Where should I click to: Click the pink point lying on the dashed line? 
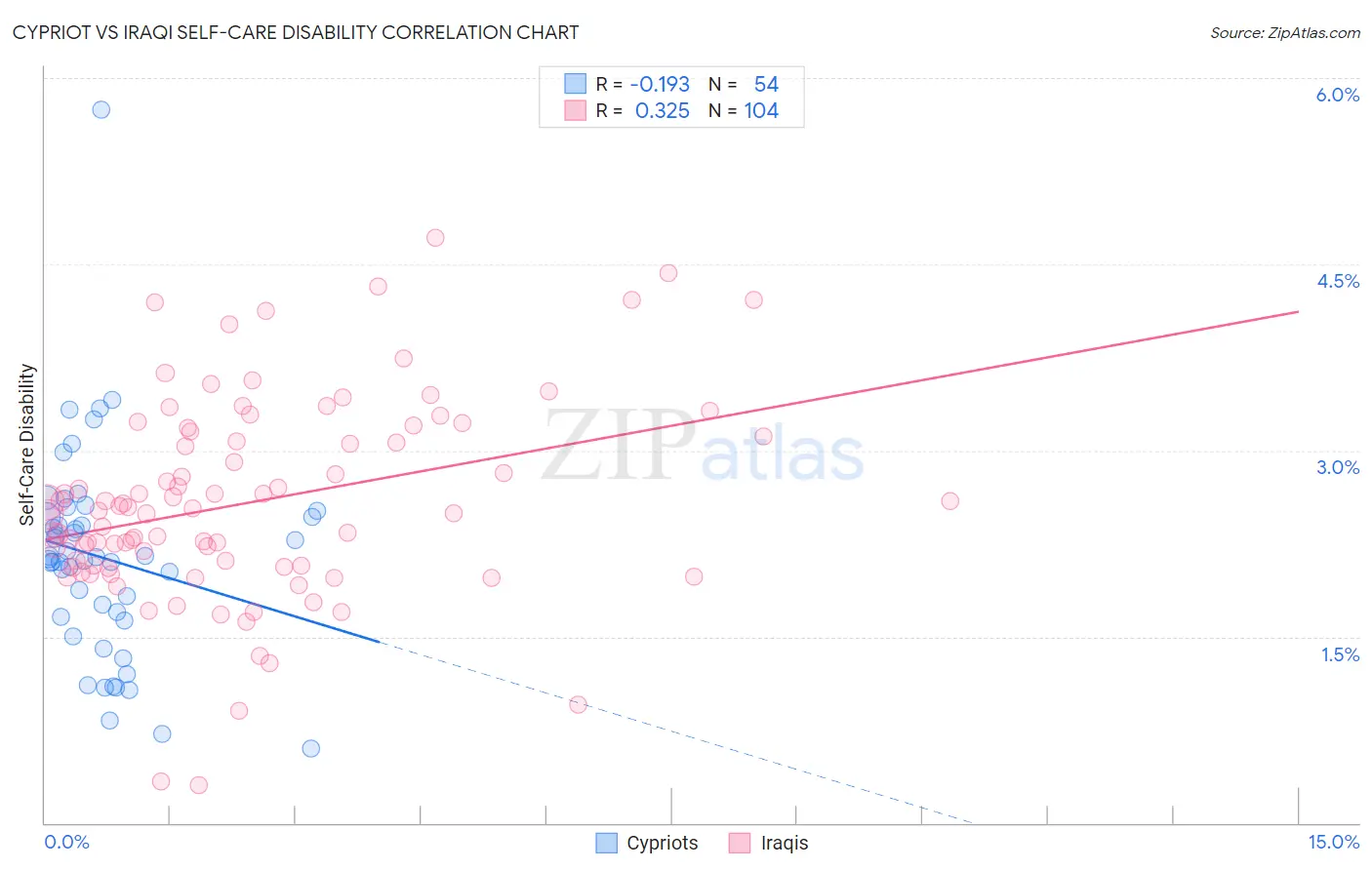(578, 704)
